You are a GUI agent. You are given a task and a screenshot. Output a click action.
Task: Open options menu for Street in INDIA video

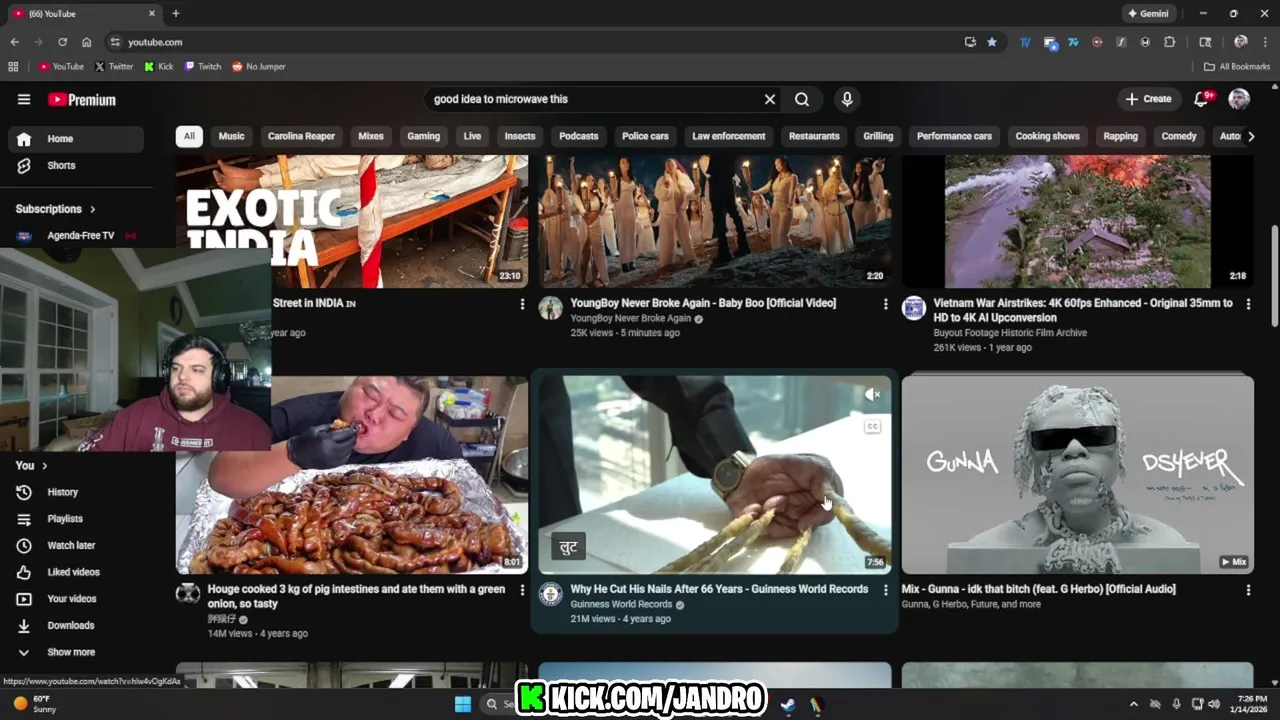522,304
